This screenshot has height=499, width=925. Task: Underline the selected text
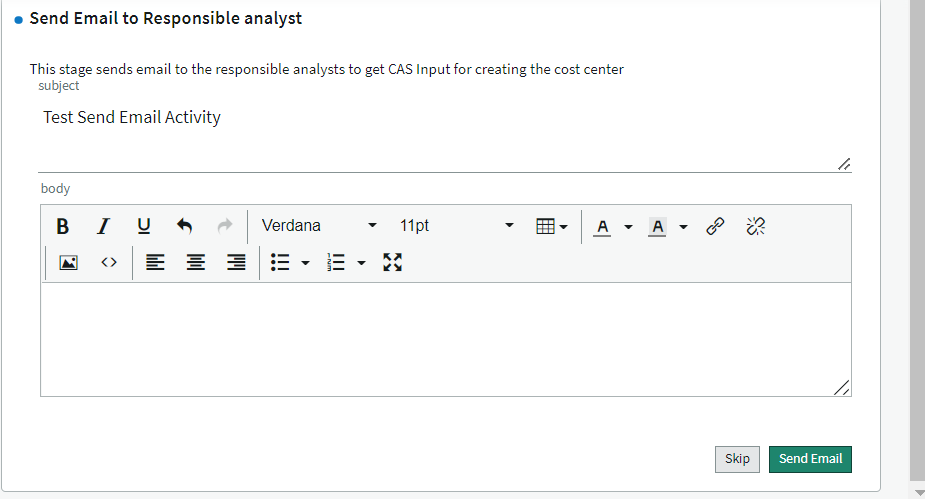coord(143,226)
